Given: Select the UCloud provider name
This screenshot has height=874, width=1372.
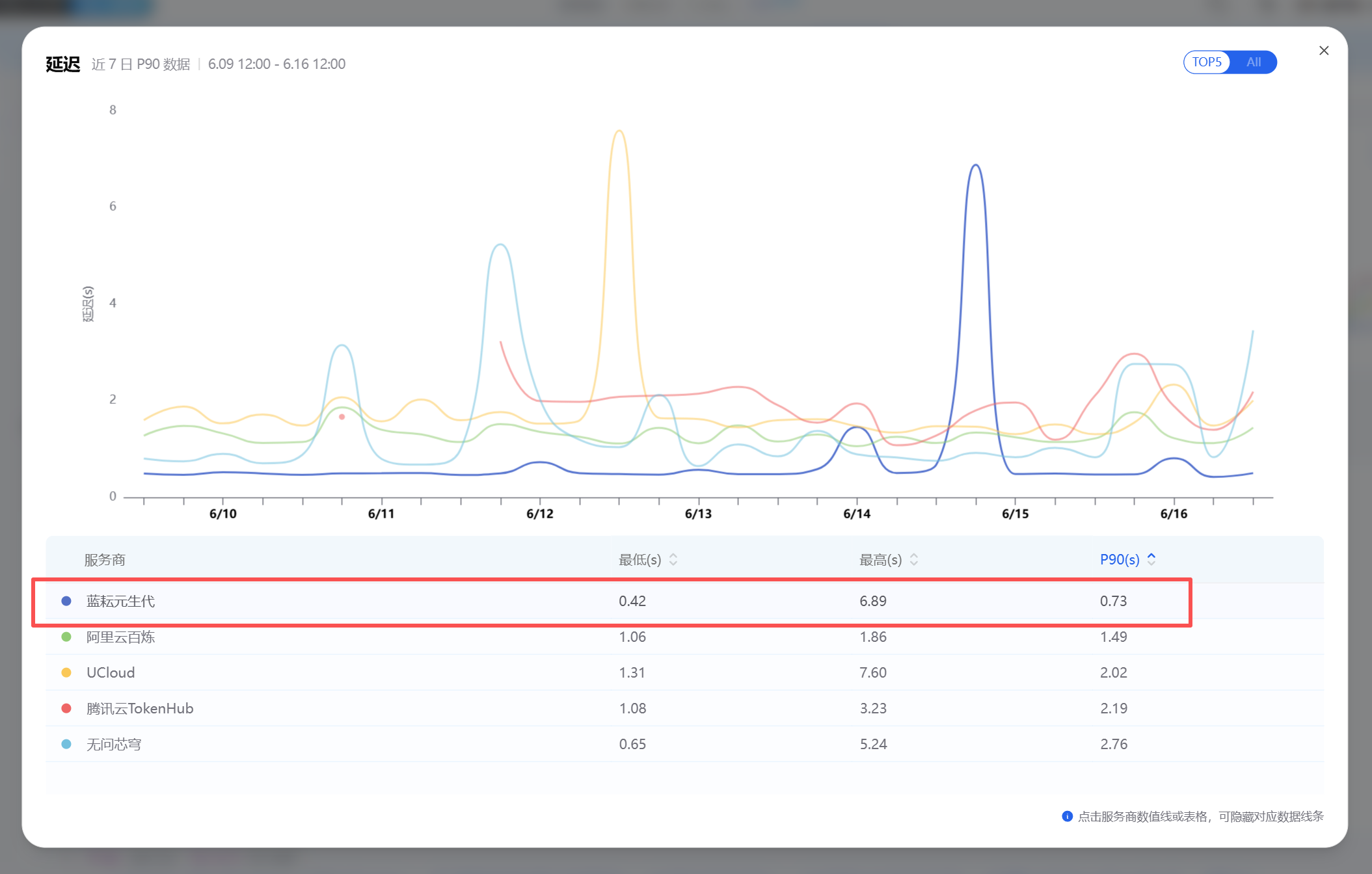Looking at the screenshot, I should (x=111, y=672).
